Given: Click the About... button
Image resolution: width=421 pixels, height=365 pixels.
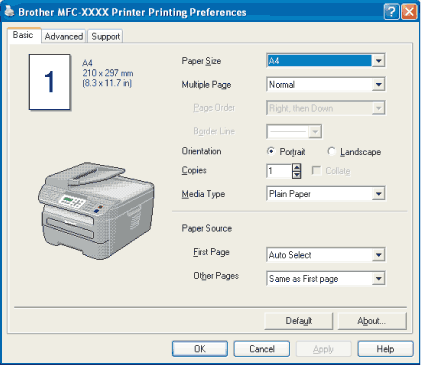Looking at the screenshot, I should (x=372, y=321).
